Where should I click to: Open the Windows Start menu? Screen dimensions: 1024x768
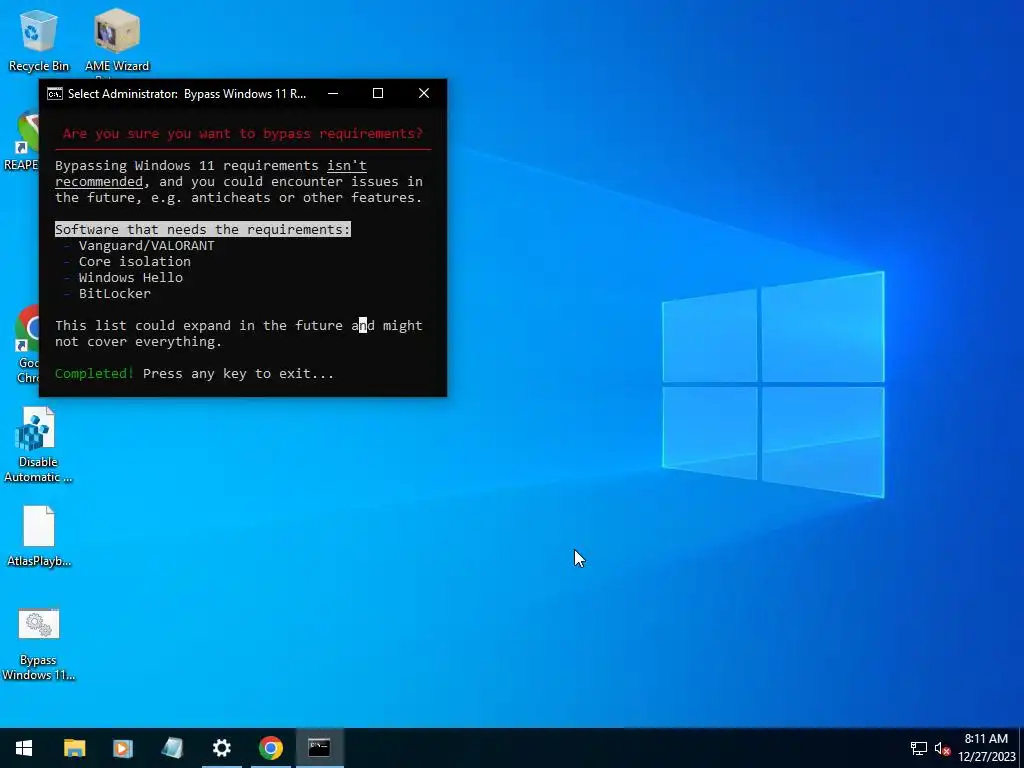[x=24, y=748]
